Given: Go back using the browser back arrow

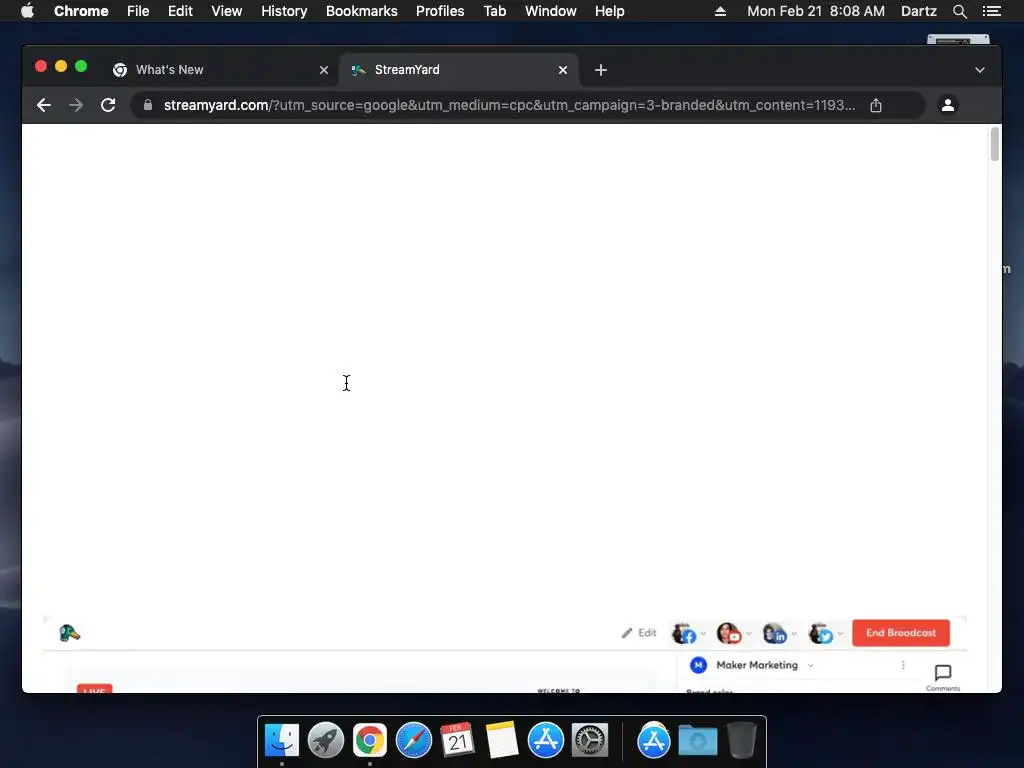Looking at the screenshot, I should (44, 105).
